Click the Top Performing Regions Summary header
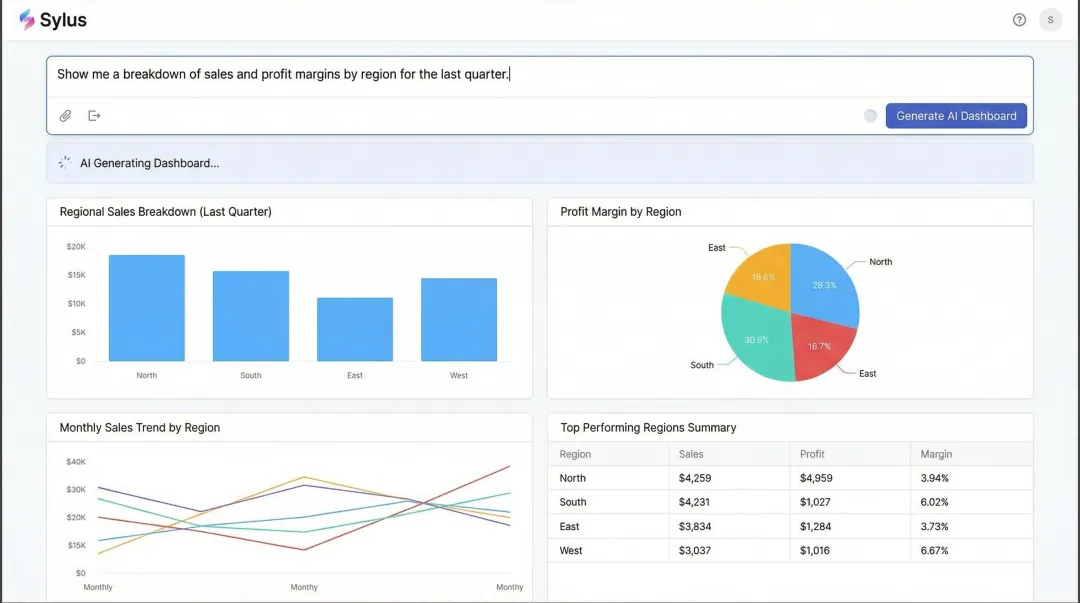Image resolution: width=1080 pixels, height=603 pixels. click(648, 427)
